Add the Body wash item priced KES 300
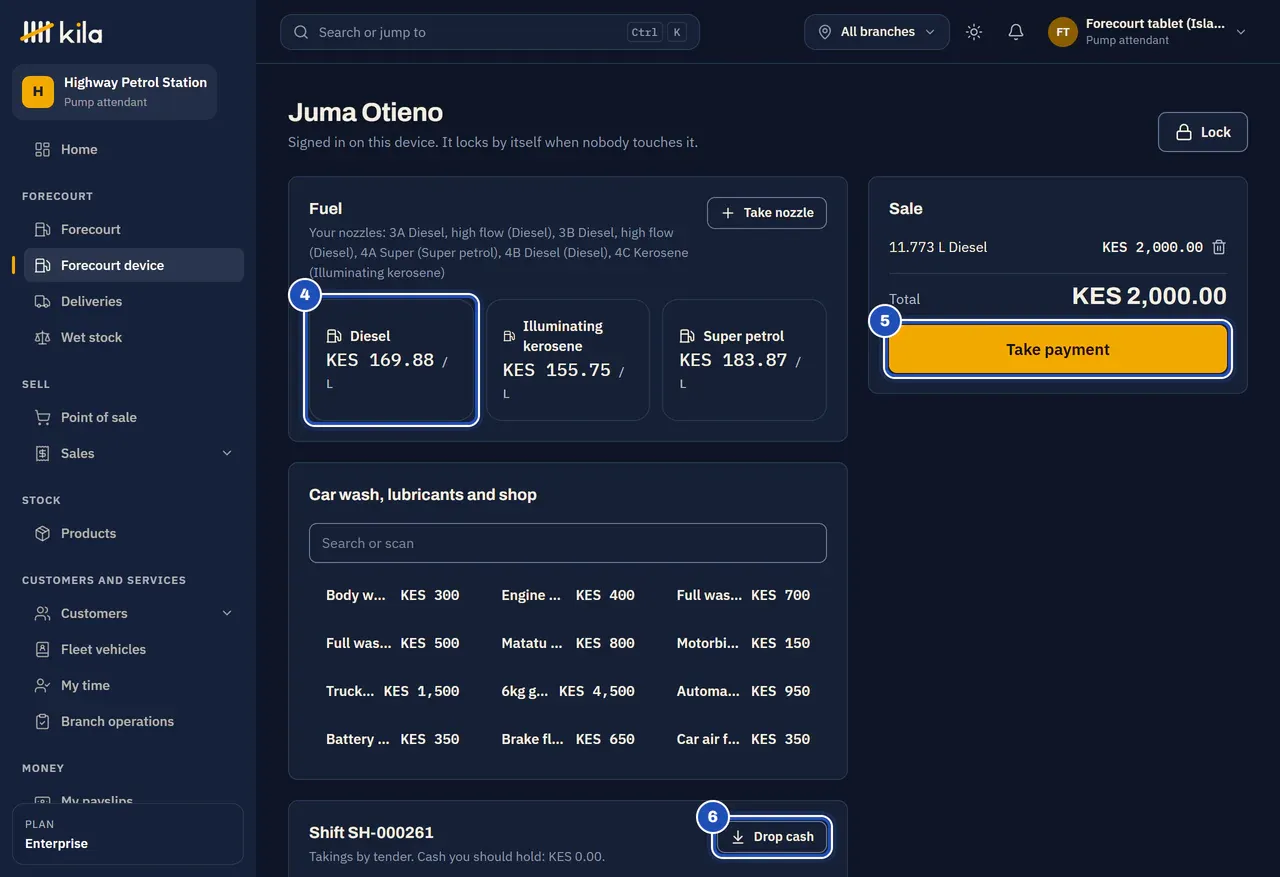The width and height of the screenshot is (1280, 877). coord(393,595)
